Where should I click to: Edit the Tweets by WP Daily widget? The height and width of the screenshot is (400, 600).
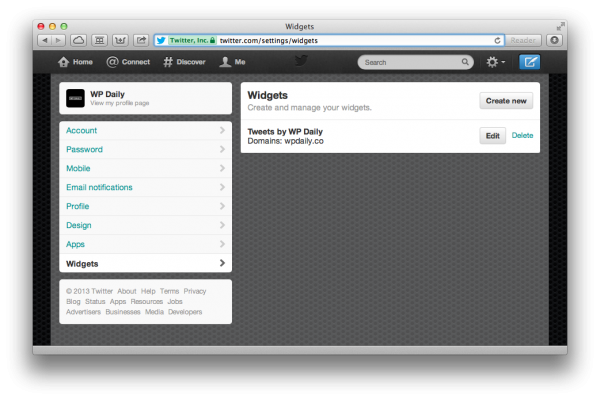(x=492, y=136)
